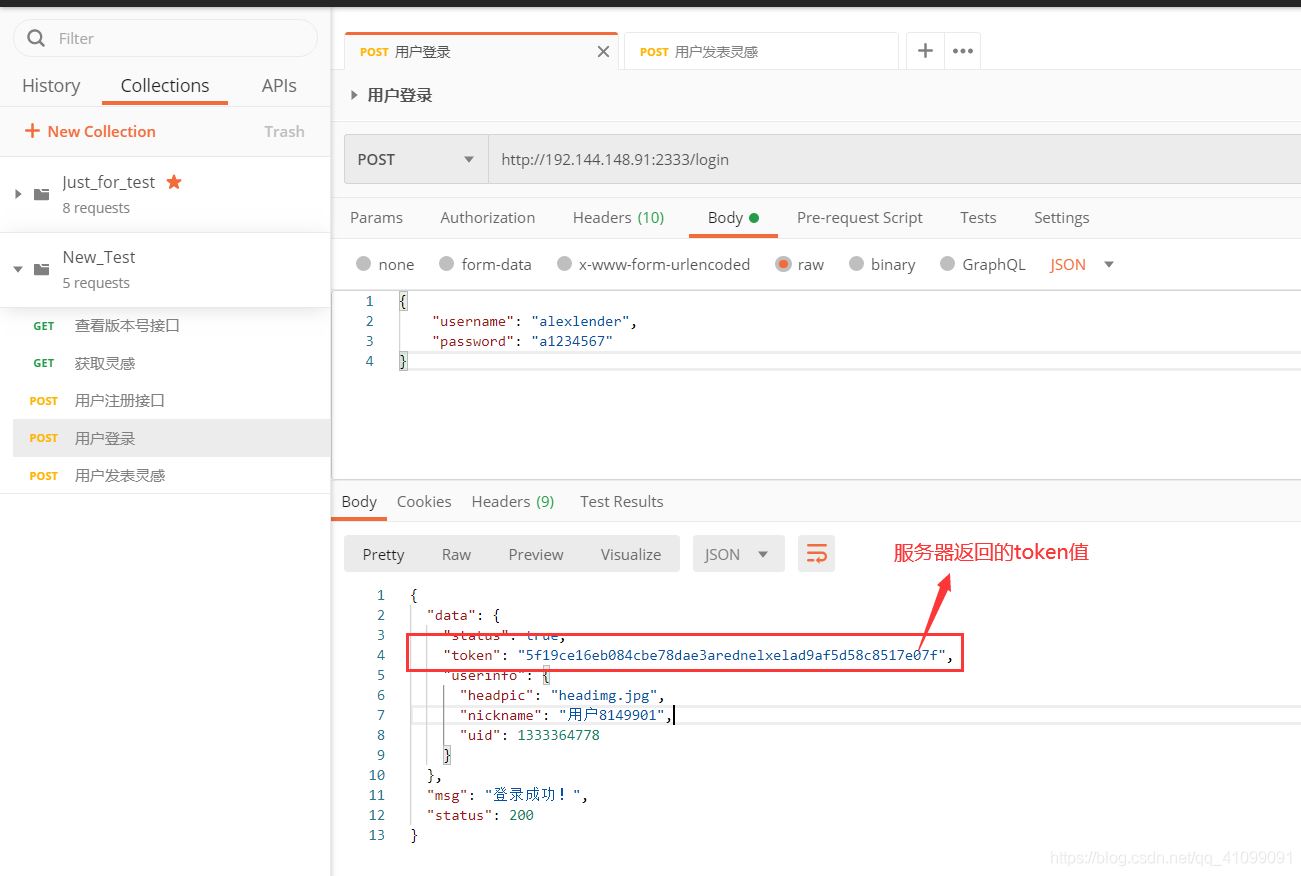Open the Trash link in sidebar
Viewport: 1301px width, 876px height.
pos(284,131)
